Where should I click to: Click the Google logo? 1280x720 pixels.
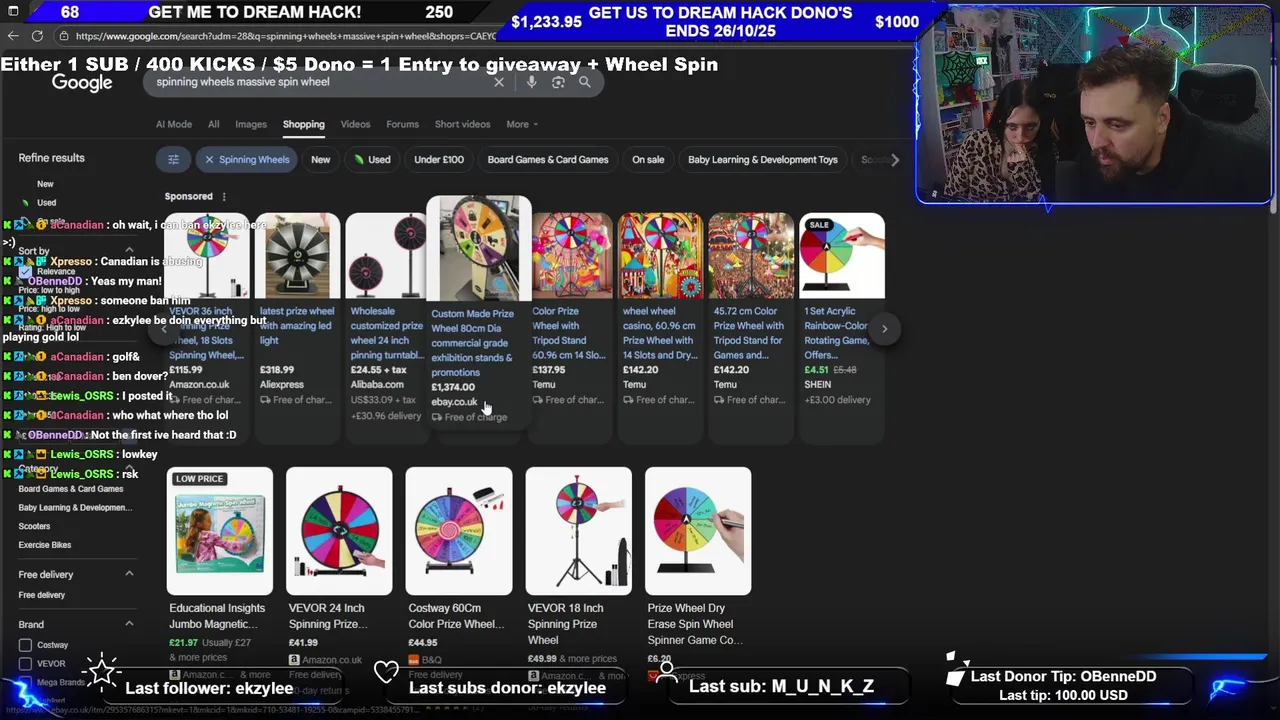tap(82, 83)
